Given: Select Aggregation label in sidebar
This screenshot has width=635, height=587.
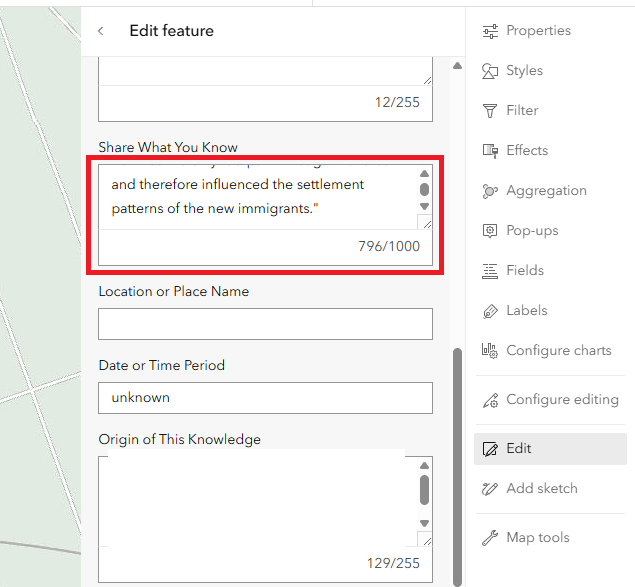Looking at the screenshot, I should tap(546, 191).
